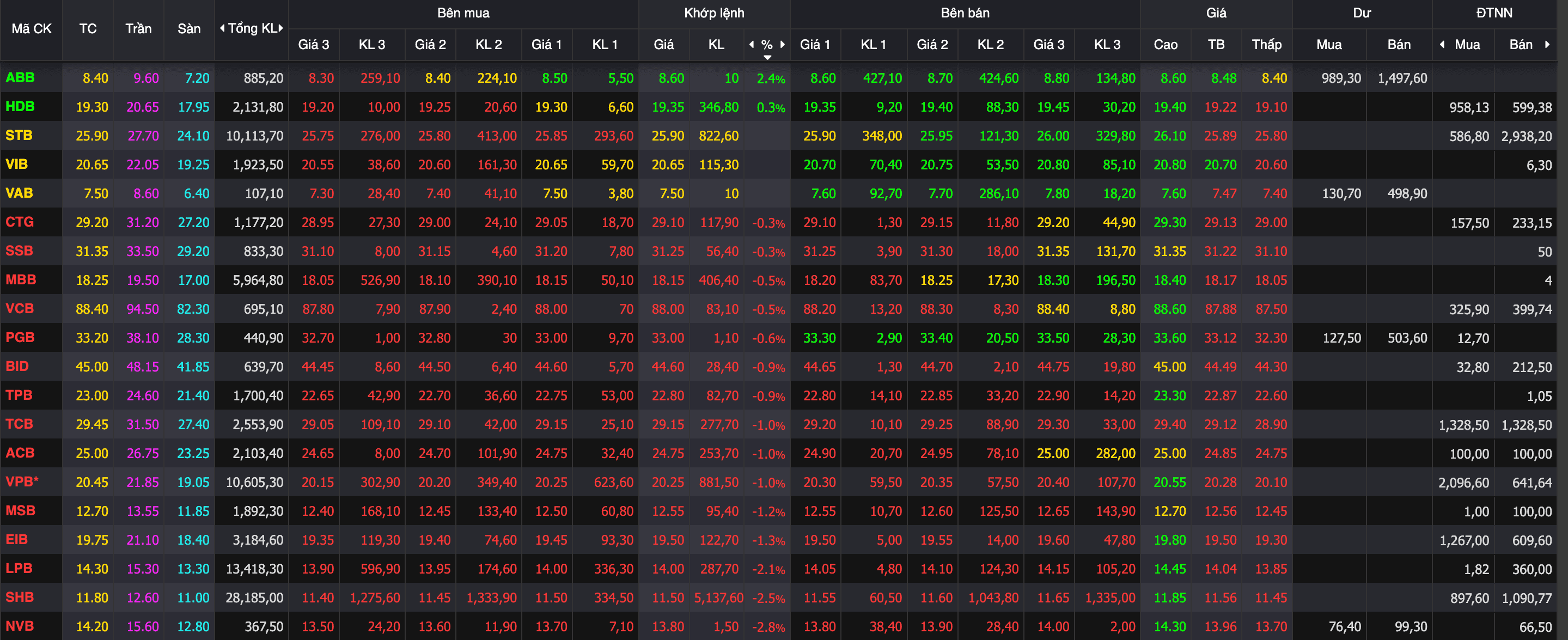The height and width of the screenshot is (640, 1568).
Task: Click Bên mua Giá 1 column header
Action: (547, 45)
